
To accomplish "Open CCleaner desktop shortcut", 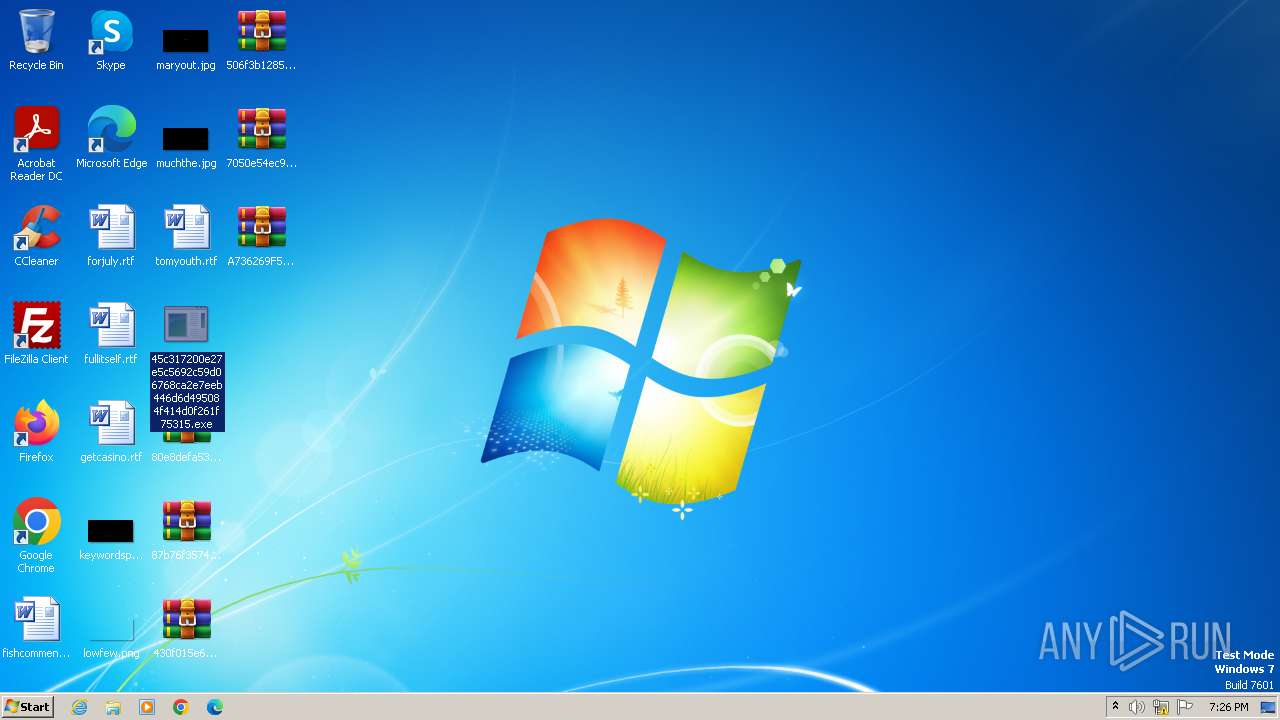I will coord(36,236).
